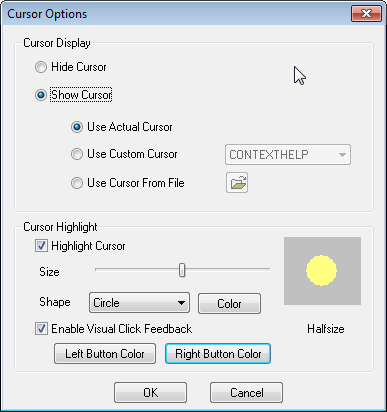Choose Use Cursor From File
This screenshot has width=387, height=412.
pyautogui.click(x=77, y=183)
